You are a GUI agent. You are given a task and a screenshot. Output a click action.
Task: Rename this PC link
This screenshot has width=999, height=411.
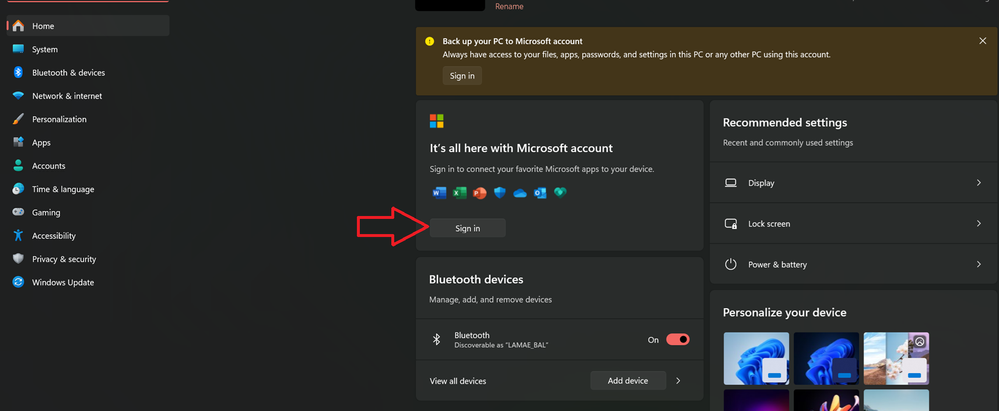click(509, 6)
